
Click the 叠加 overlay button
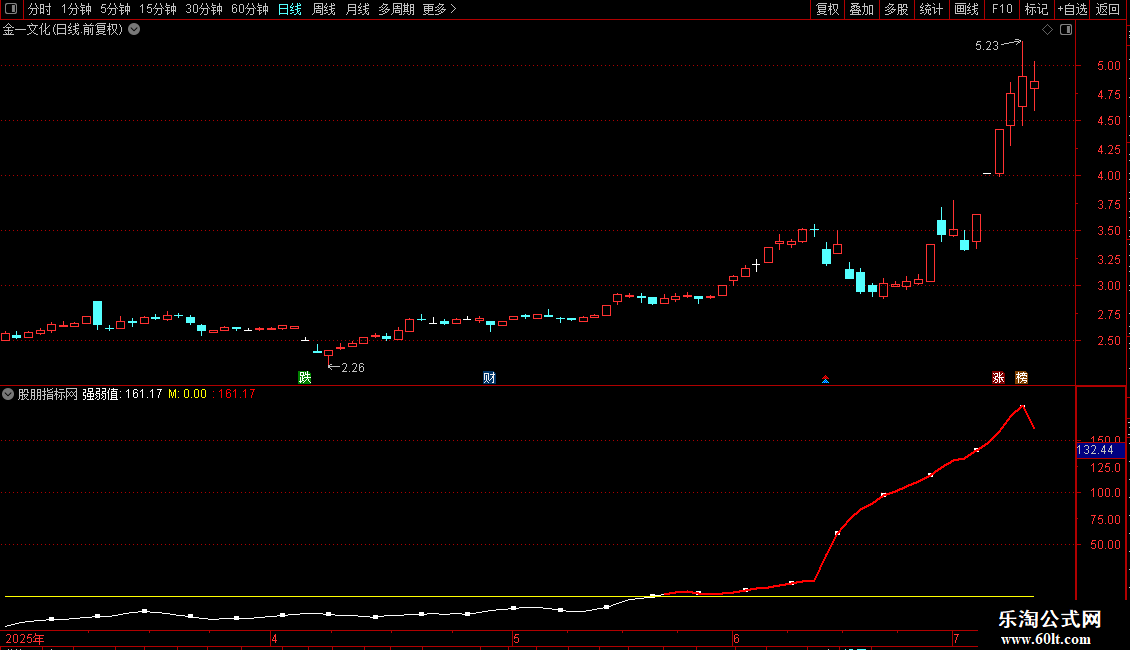pos(862,9)
